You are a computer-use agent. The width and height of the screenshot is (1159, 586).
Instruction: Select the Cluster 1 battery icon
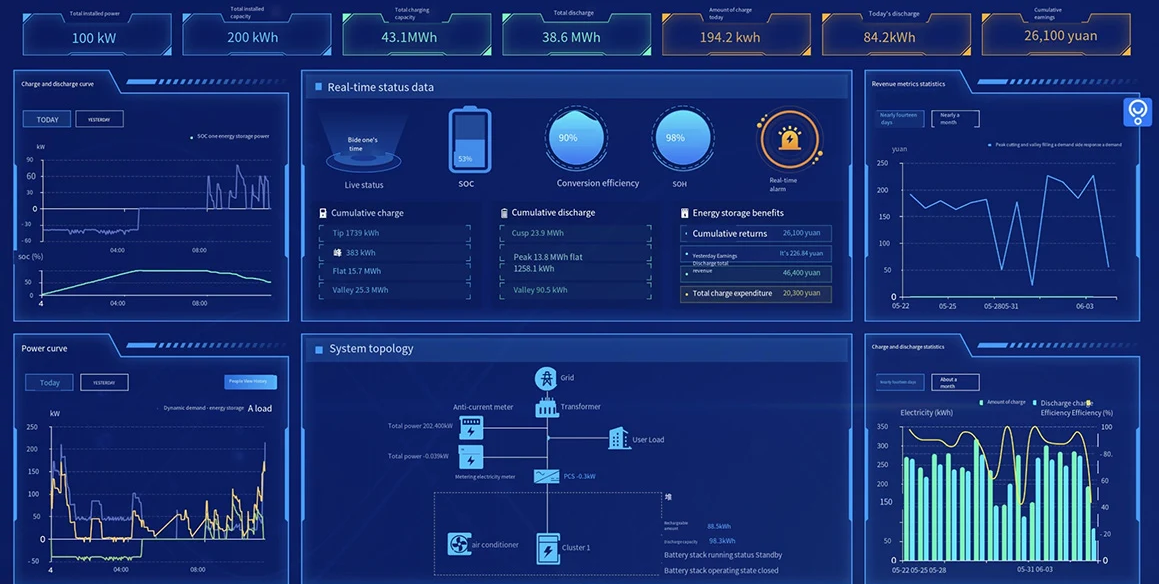point(547,550)
